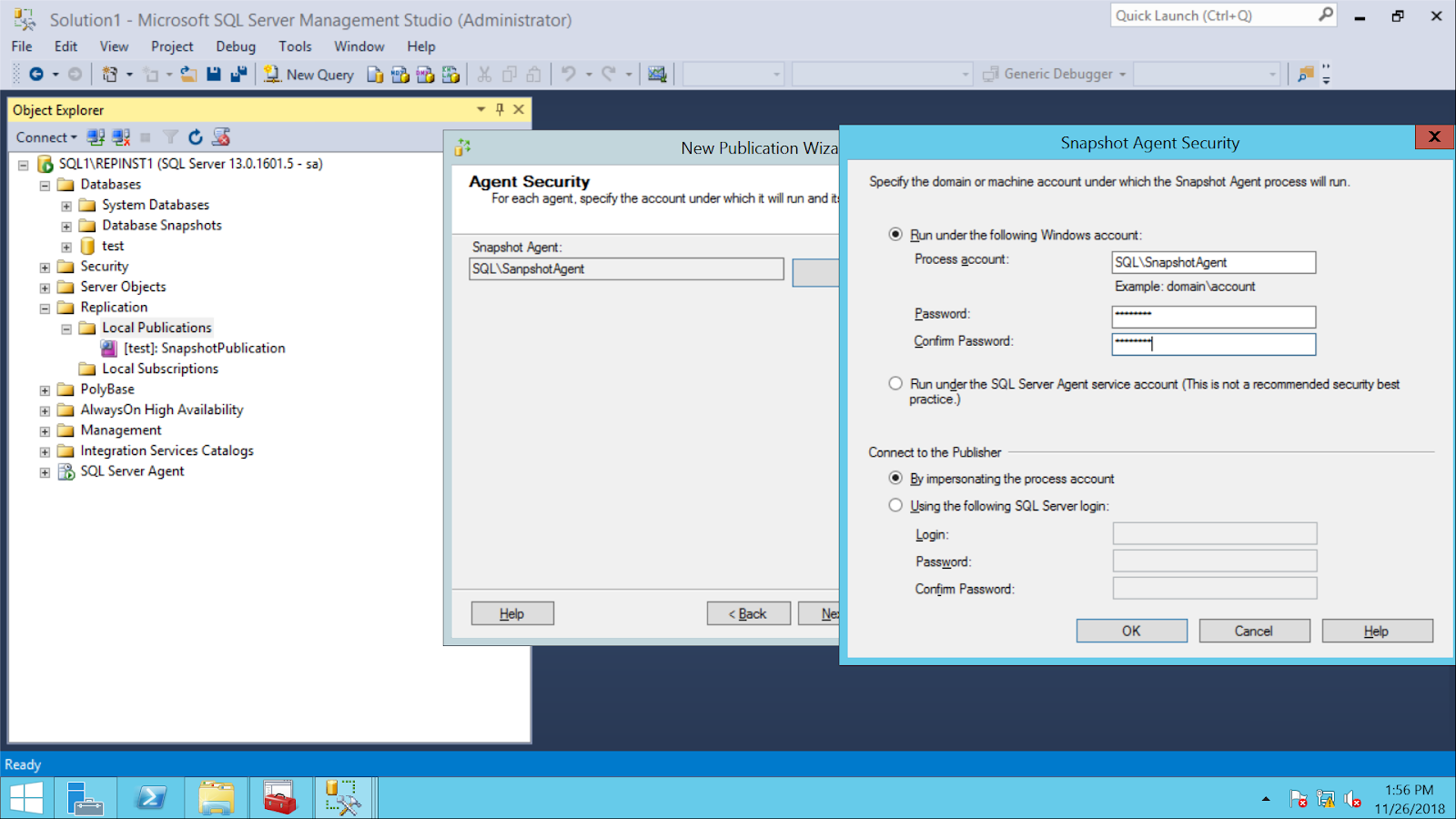
Task: Click the Process account input field
Action: coord(1214,262)
